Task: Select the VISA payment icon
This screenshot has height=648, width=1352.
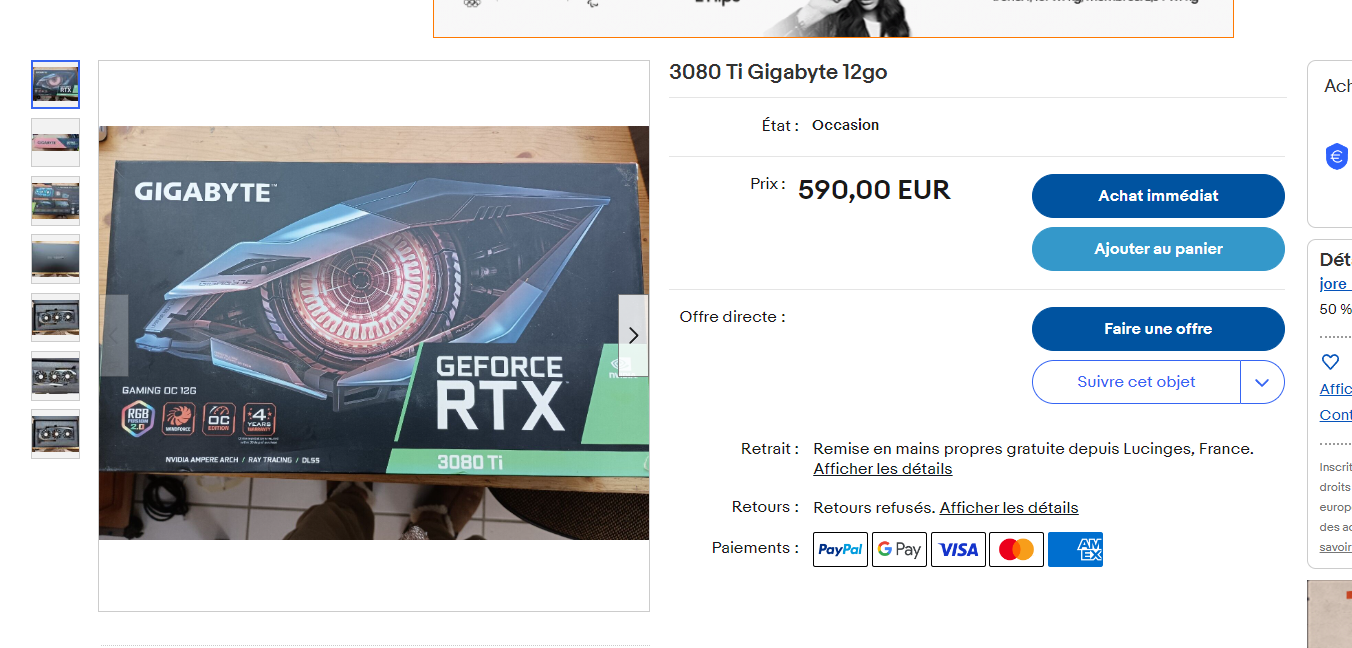Action: click(958, 549)
